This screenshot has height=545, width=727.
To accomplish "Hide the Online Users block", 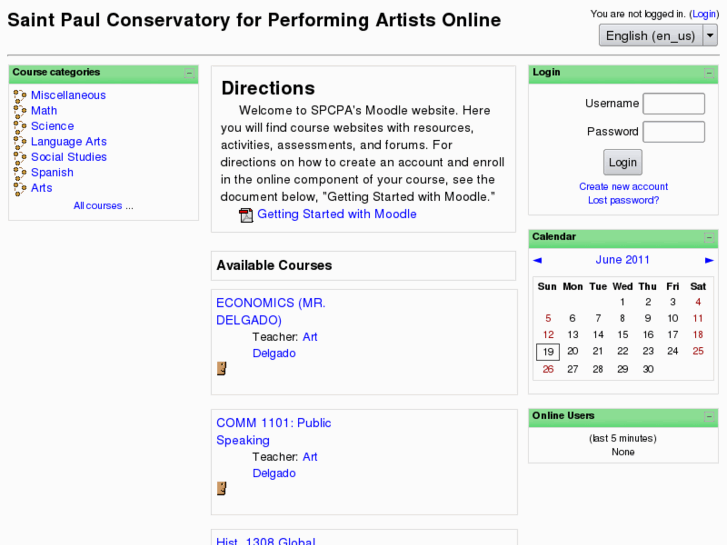I will [709, 417].
